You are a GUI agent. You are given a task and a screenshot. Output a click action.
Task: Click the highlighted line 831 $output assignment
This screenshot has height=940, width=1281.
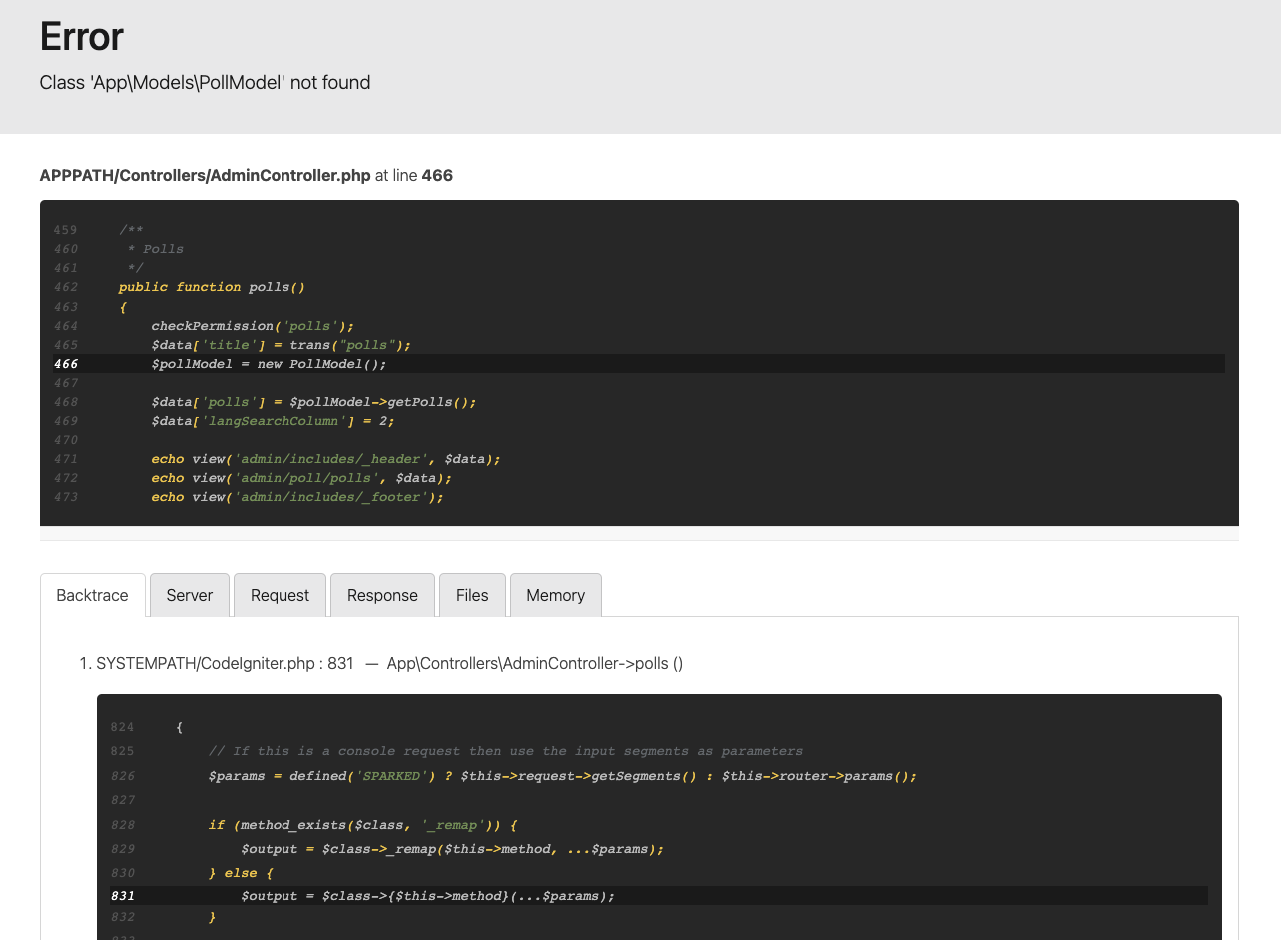659,896
